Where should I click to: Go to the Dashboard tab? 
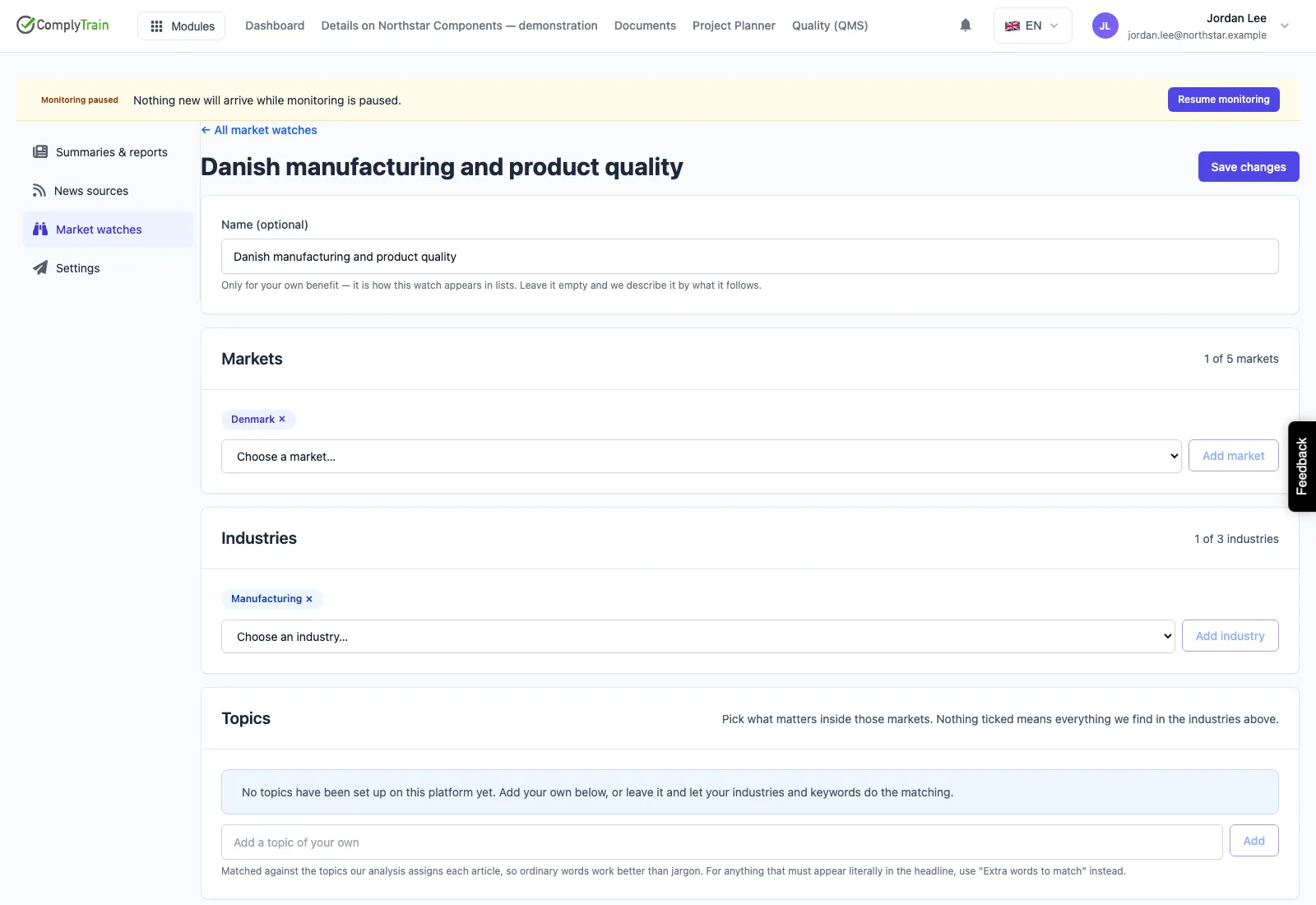[x=275, y=26]
